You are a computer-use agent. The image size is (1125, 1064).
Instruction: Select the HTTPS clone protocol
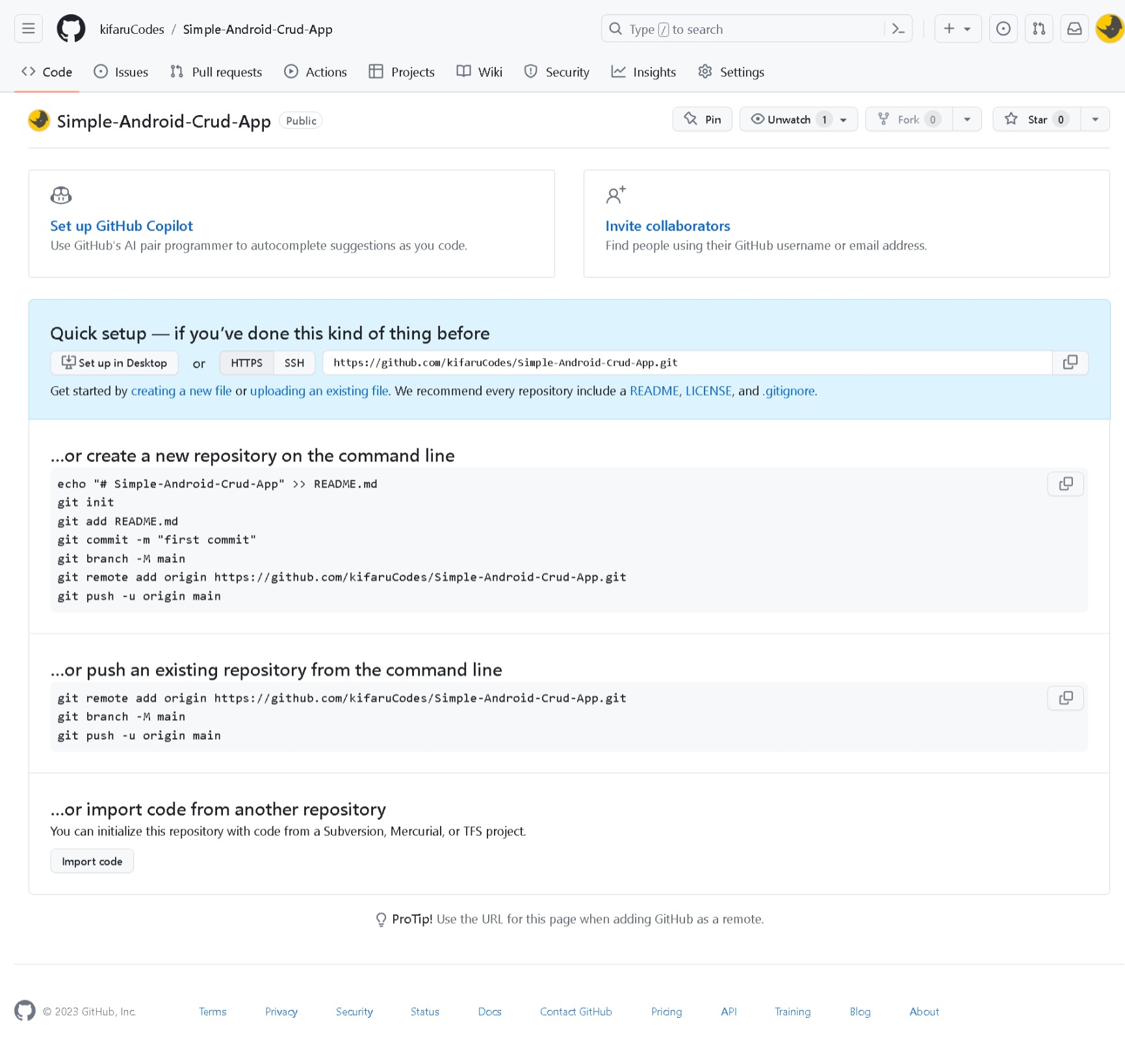(x=246, y=363)
